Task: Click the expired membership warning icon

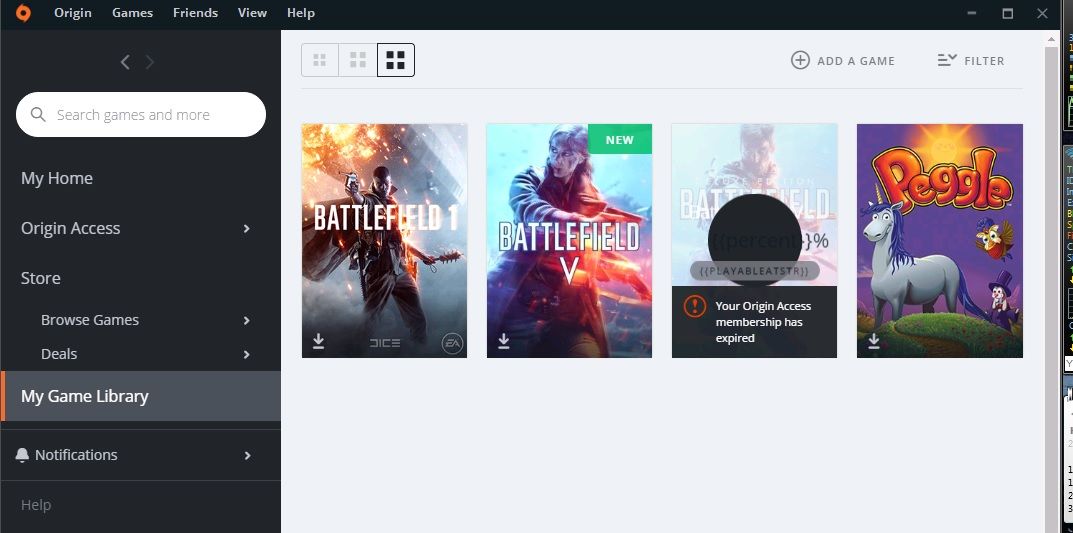Action: click(695, 306)
